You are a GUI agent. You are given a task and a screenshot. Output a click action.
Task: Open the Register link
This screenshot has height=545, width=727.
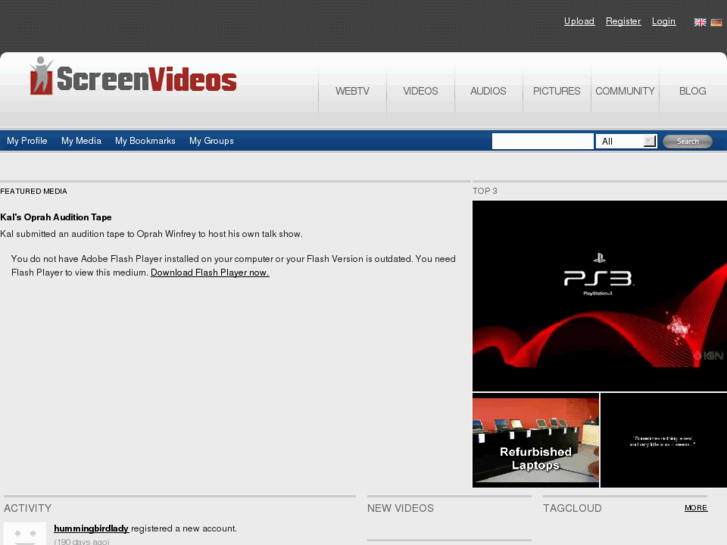click(x=623, y=21)
